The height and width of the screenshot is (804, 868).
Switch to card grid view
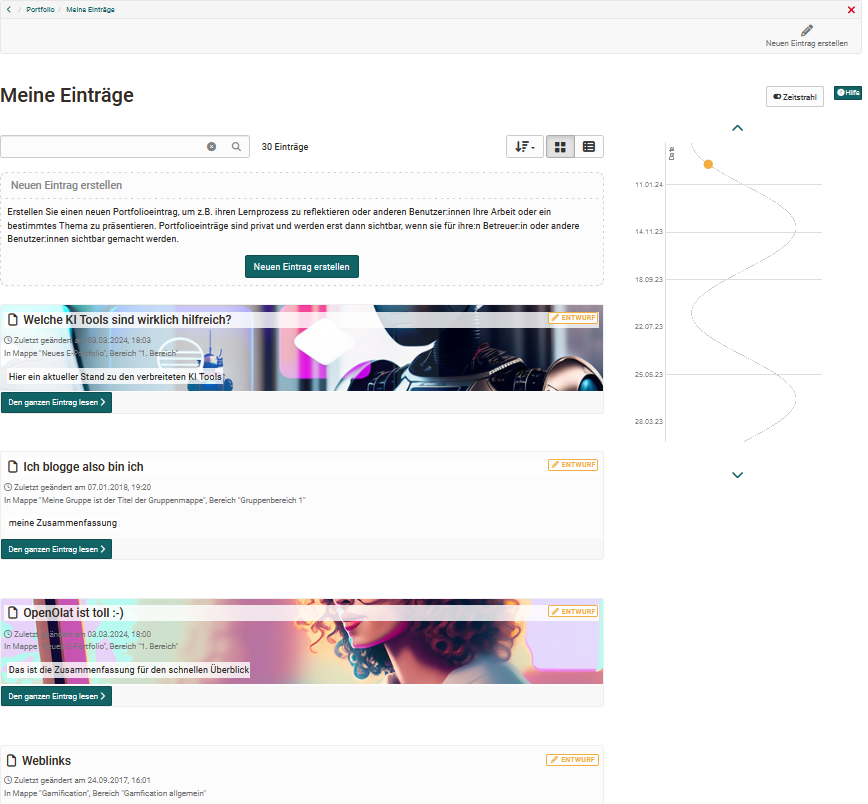(x=560, y=147)
